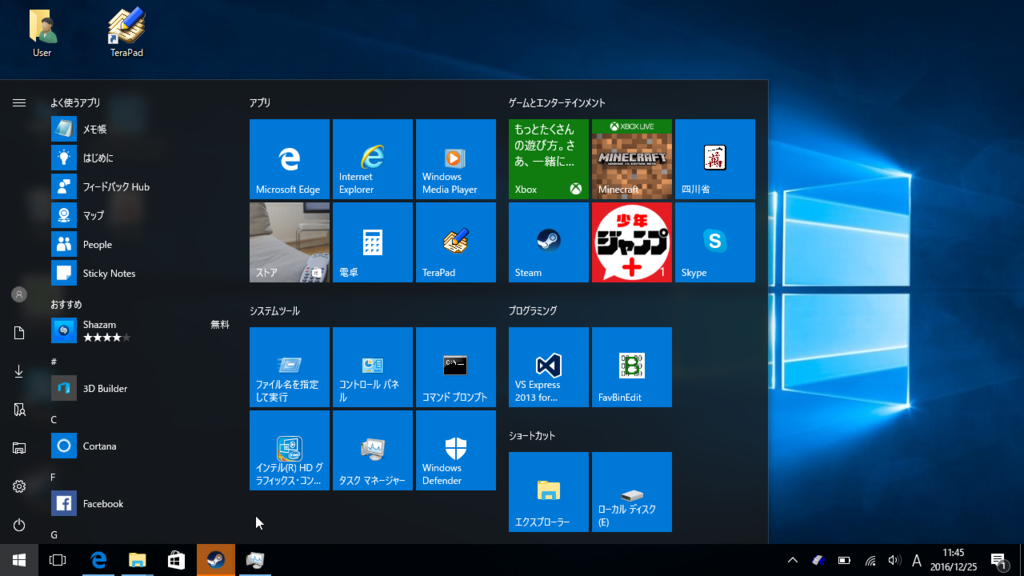Launch the FavBinEdit tile

pyautogui.click(x=632, y=367)
